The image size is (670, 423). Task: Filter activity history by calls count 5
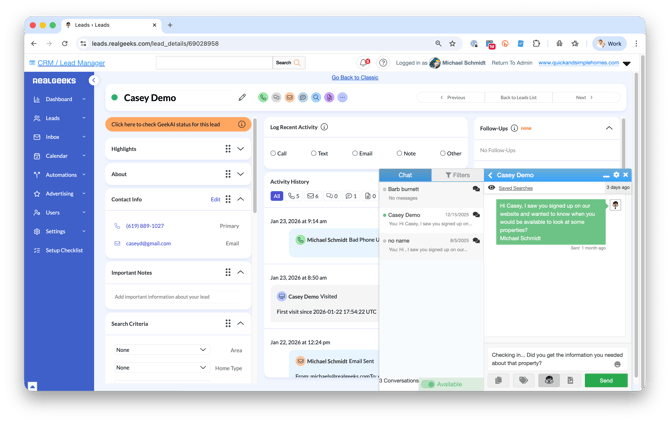[294, 196]
